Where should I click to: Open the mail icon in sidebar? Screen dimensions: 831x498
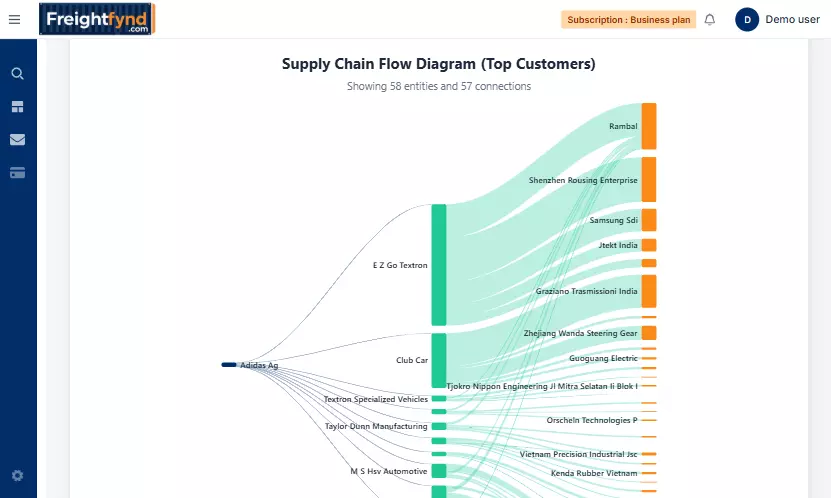point(17,140)
